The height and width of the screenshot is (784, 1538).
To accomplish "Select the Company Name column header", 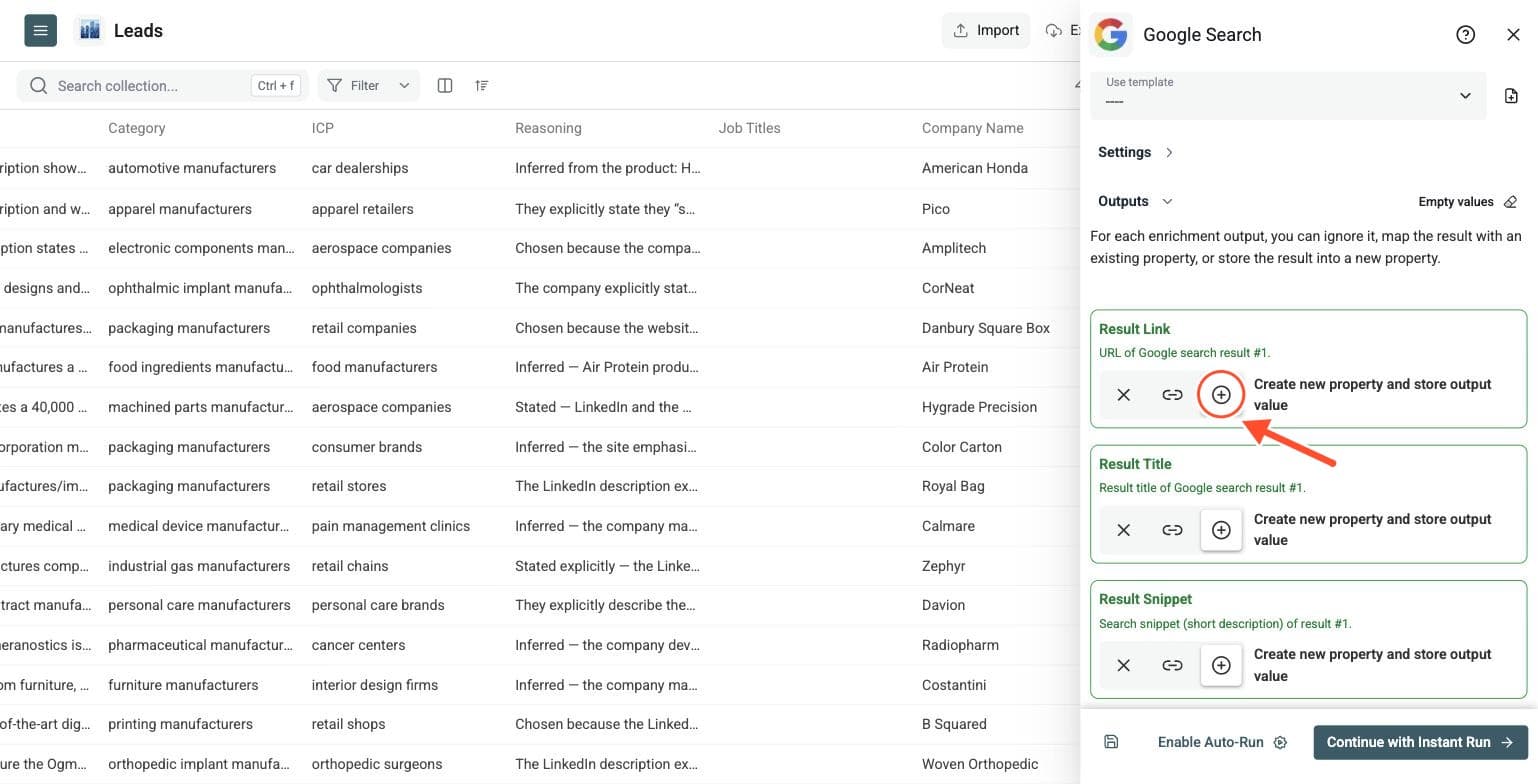I will [x=973, y=128].
